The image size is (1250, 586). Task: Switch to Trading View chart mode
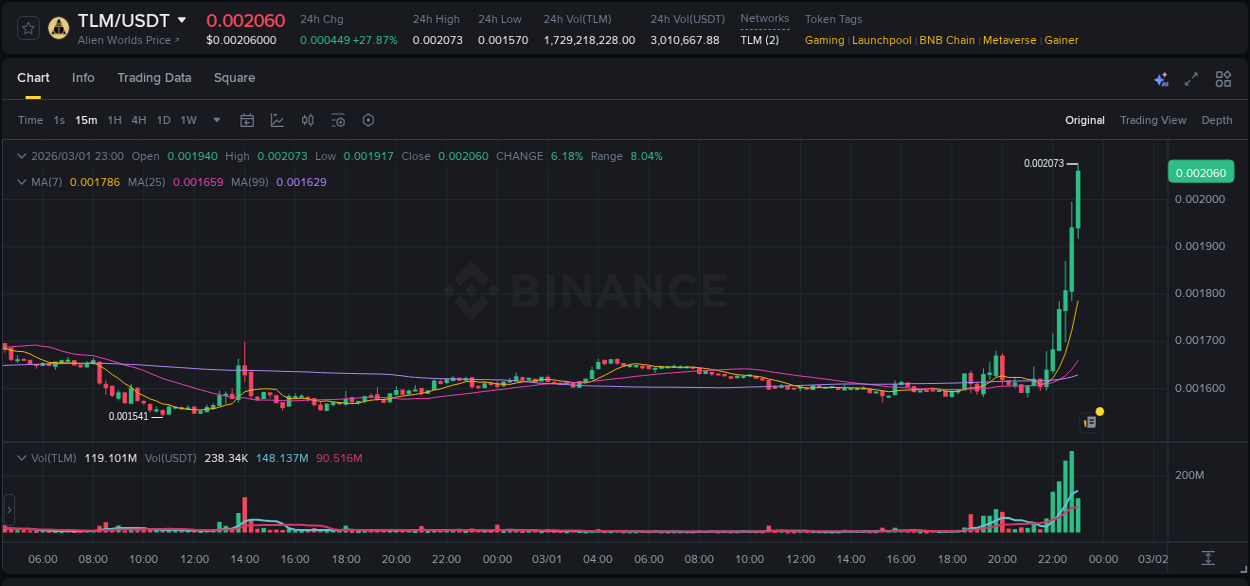[1153, 120]
